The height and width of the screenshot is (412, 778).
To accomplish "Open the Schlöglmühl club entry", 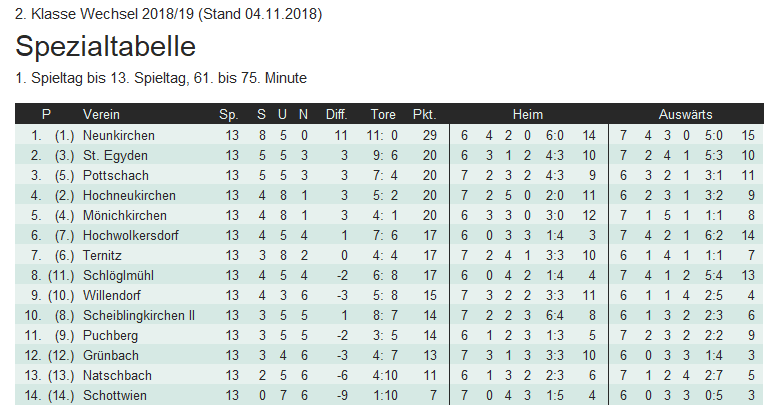I will (x=115, y=275).
